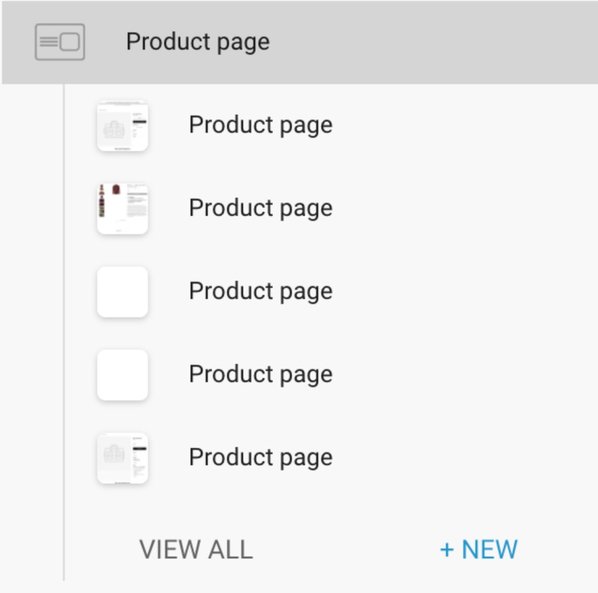Screen dimensions: 598x593
Task: Click the red product image inside the second thumbnail
Action: coord(116,189)
